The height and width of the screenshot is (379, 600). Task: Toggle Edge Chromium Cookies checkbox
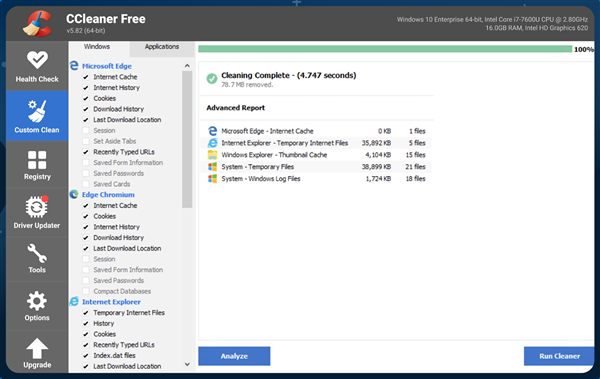click(x=86, y=216)
